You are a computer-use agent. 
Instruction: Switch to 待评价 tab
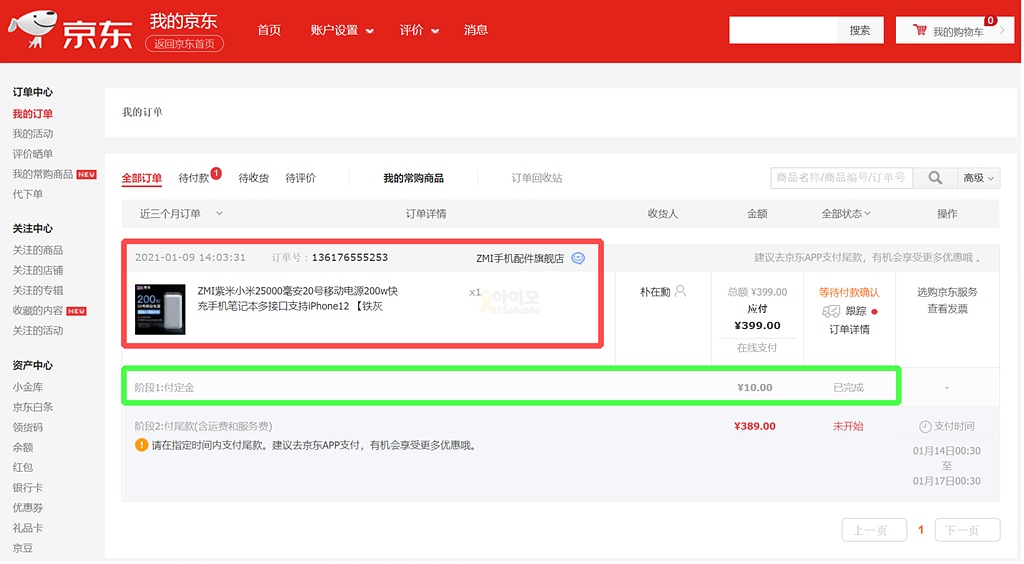pos(300,178)
